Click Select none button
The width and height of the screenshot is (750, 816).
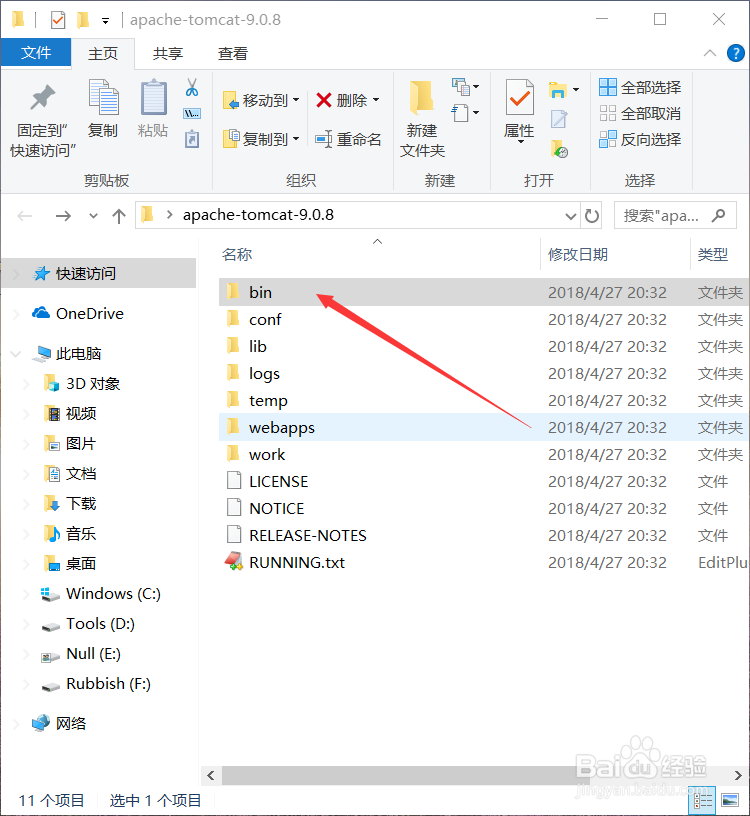pyautogui.click(x=640, y=113)
